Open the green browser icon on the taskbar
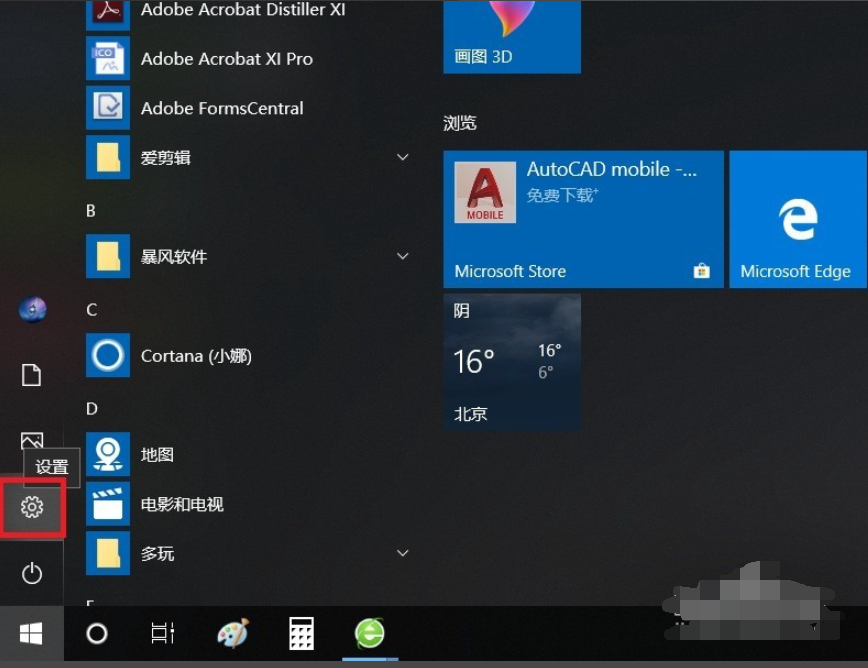 [369, 633]
